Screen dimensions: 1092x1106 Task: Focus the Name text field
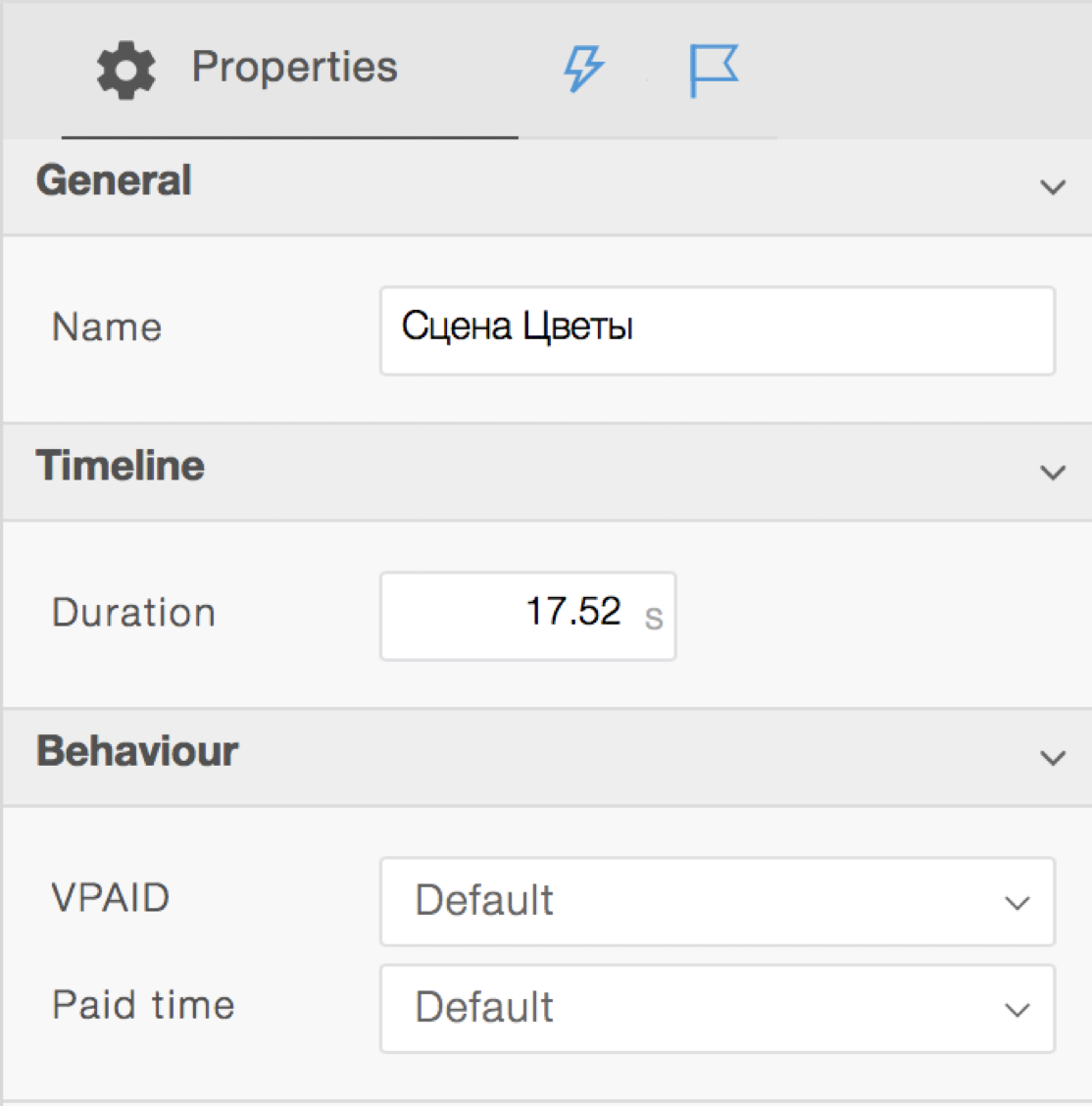(x=717, y=330)
